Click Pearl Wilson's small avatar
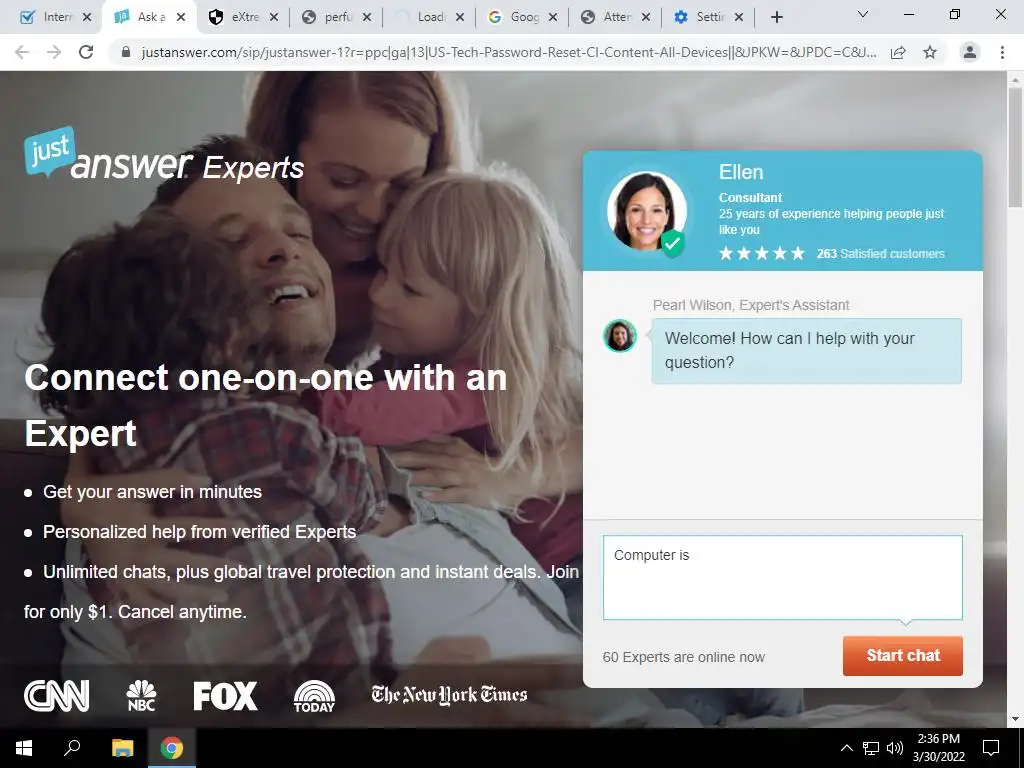 coord(620,336)
